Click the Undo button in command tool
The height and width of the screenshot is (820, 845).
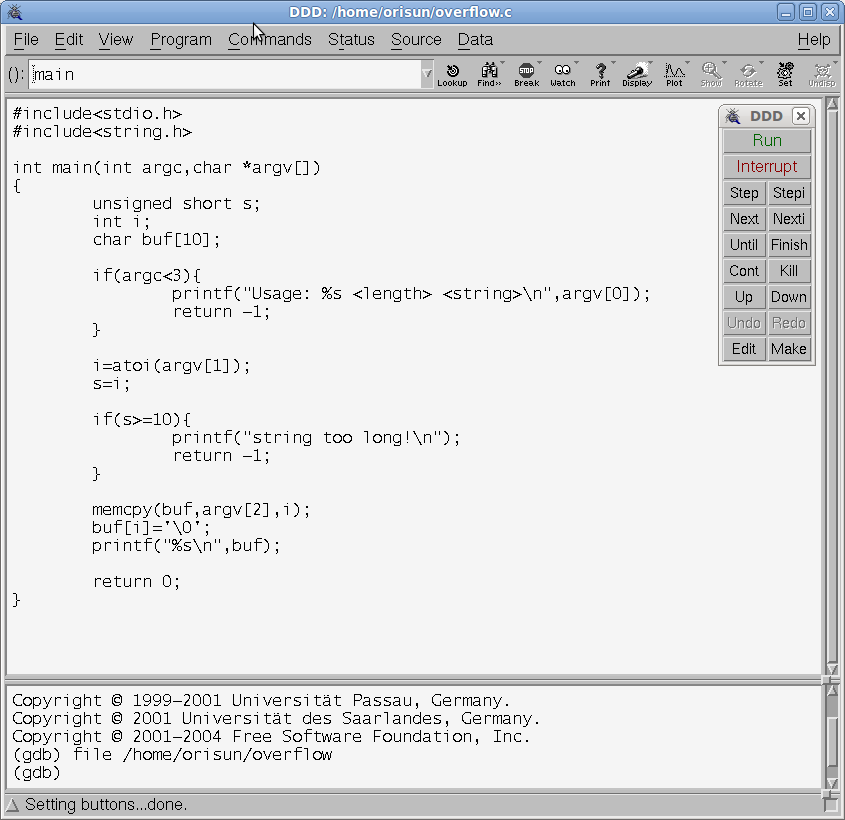click(x=744, y=323)
